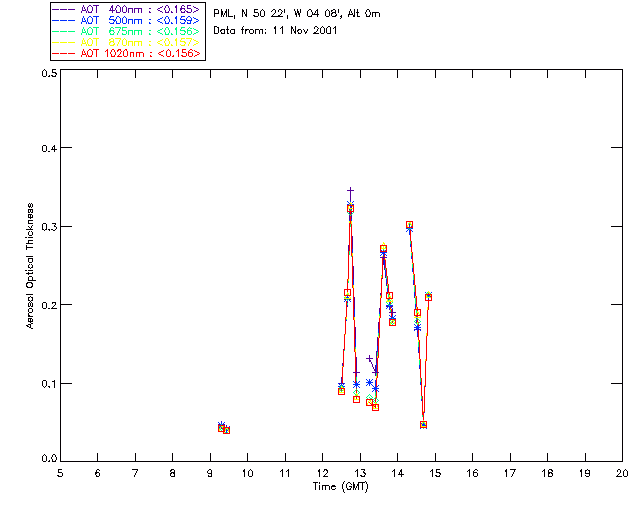640x512 pixels.
Task: Click the AOT 1020nm legend entry
Action: (127, 53)
